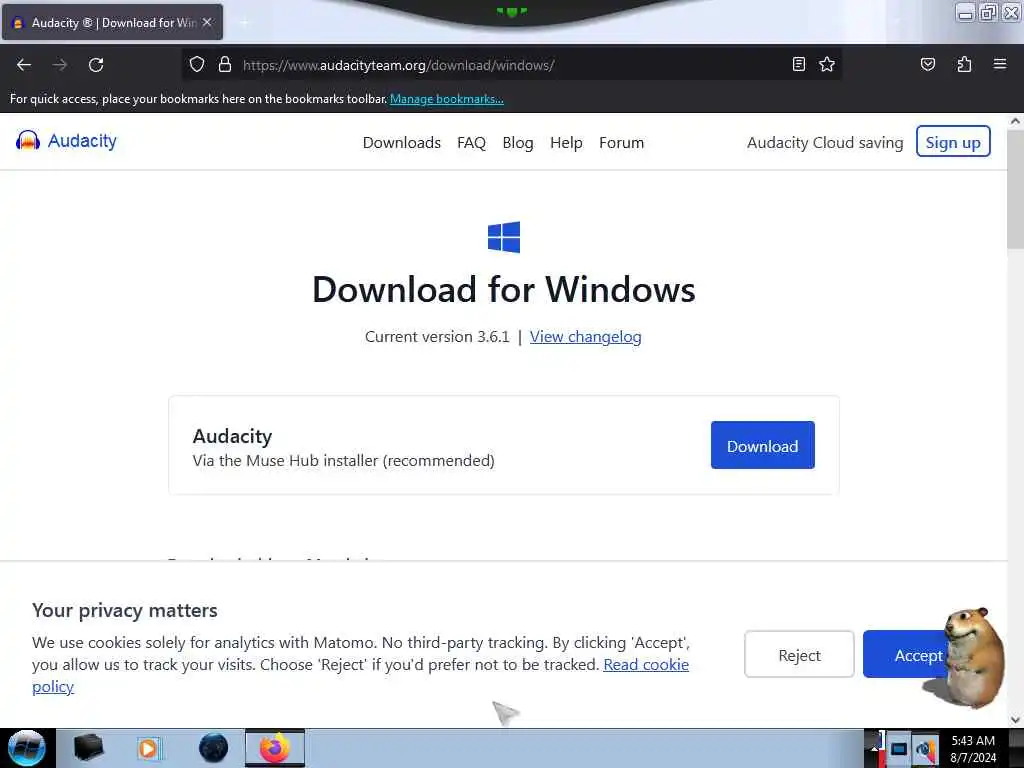Open the tracking protection shield icon

pos(197,65)
